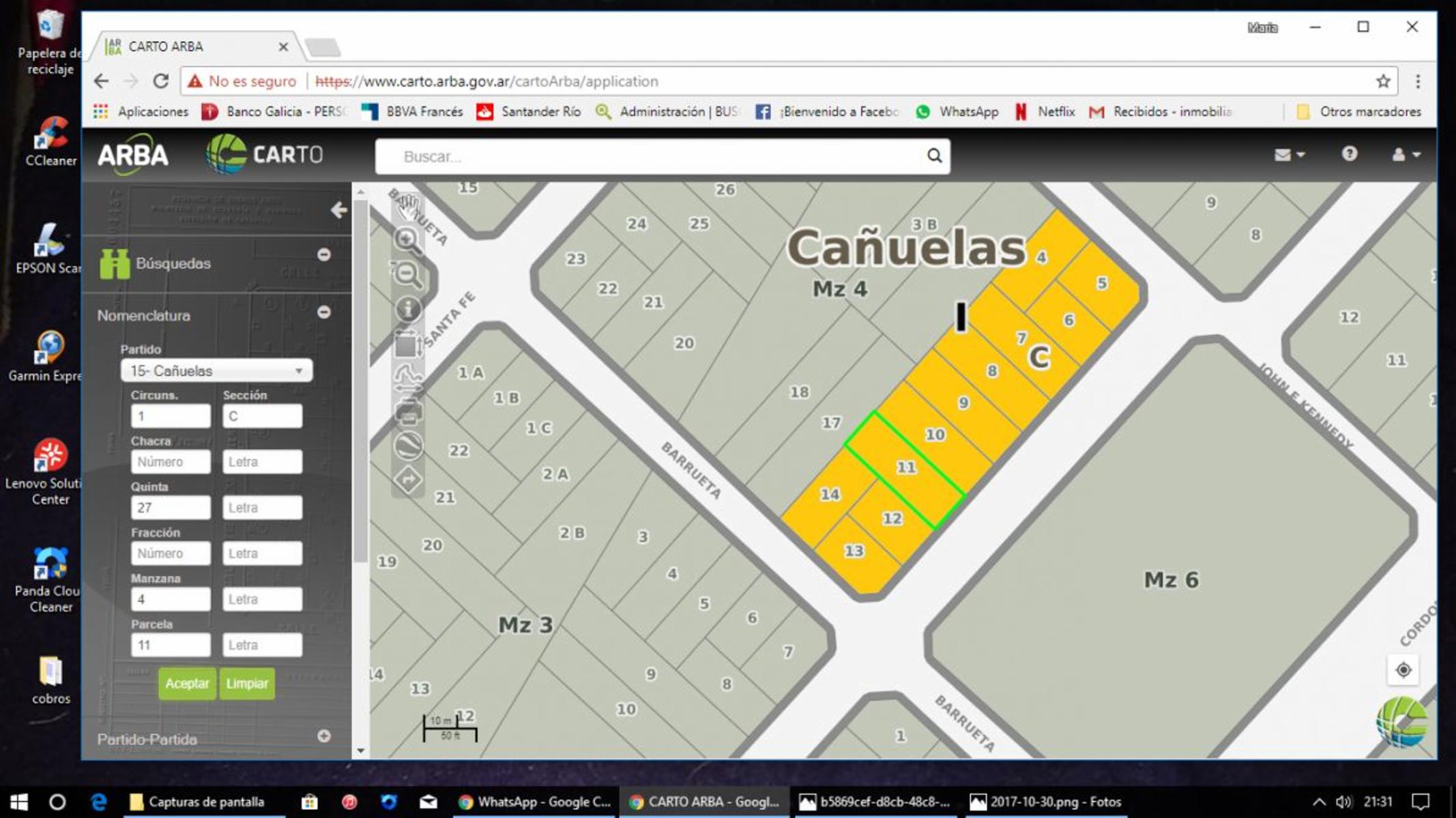This screenshot has height=818, width=1456.
Task: Open the envelope messages dropdown
Action: pos(1289,155)
